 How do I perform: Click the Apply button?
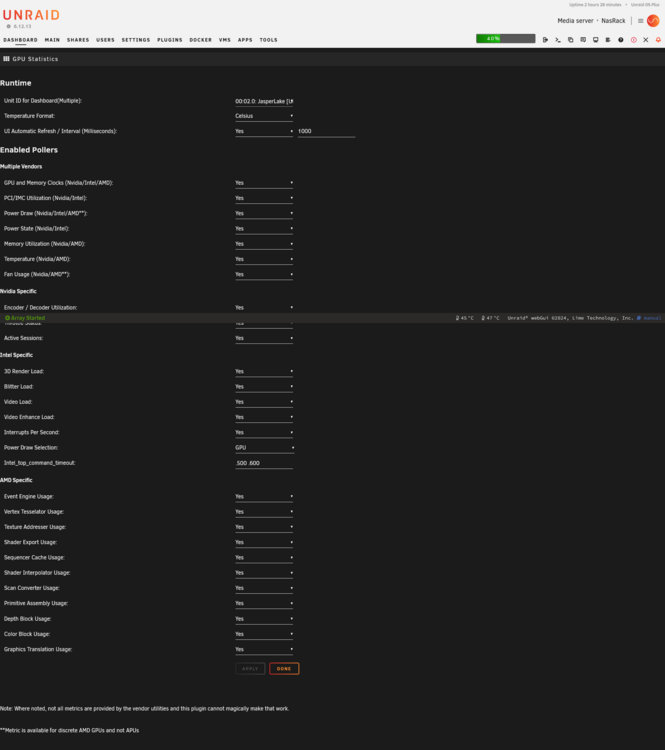click(250, 669)
